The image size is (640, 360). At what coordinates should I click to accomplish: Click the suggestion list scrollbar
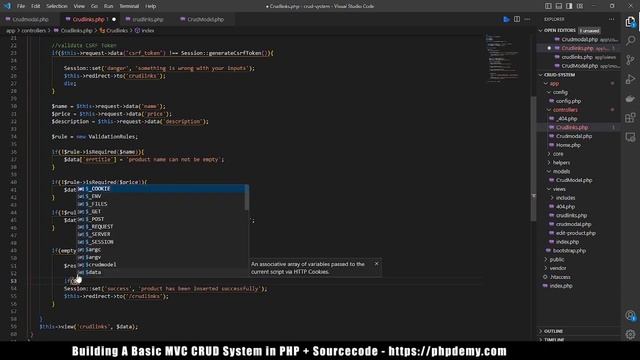247,198
